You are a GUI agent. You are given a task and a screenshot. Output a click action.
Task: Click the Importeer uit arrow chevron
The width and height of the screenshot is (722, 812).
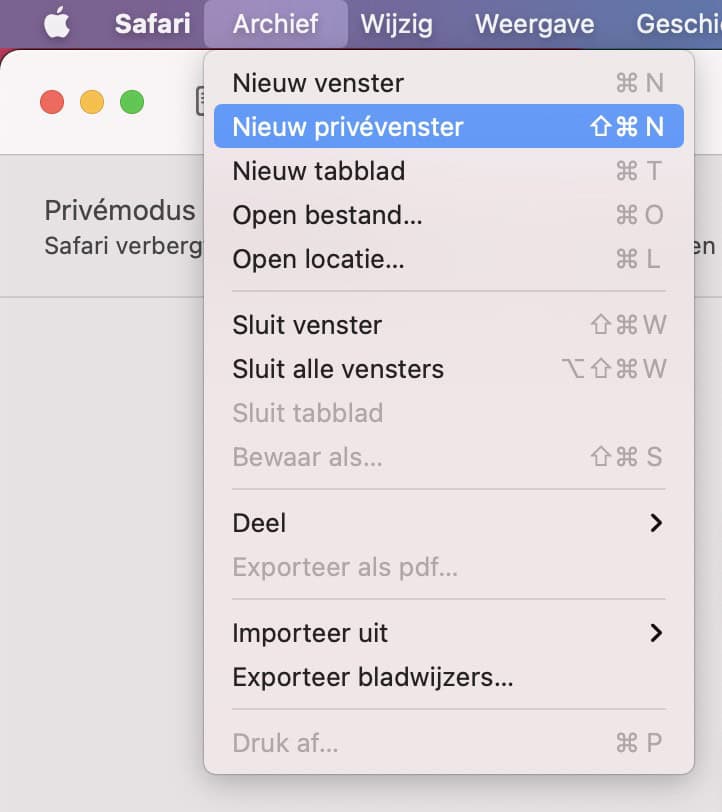656,633
